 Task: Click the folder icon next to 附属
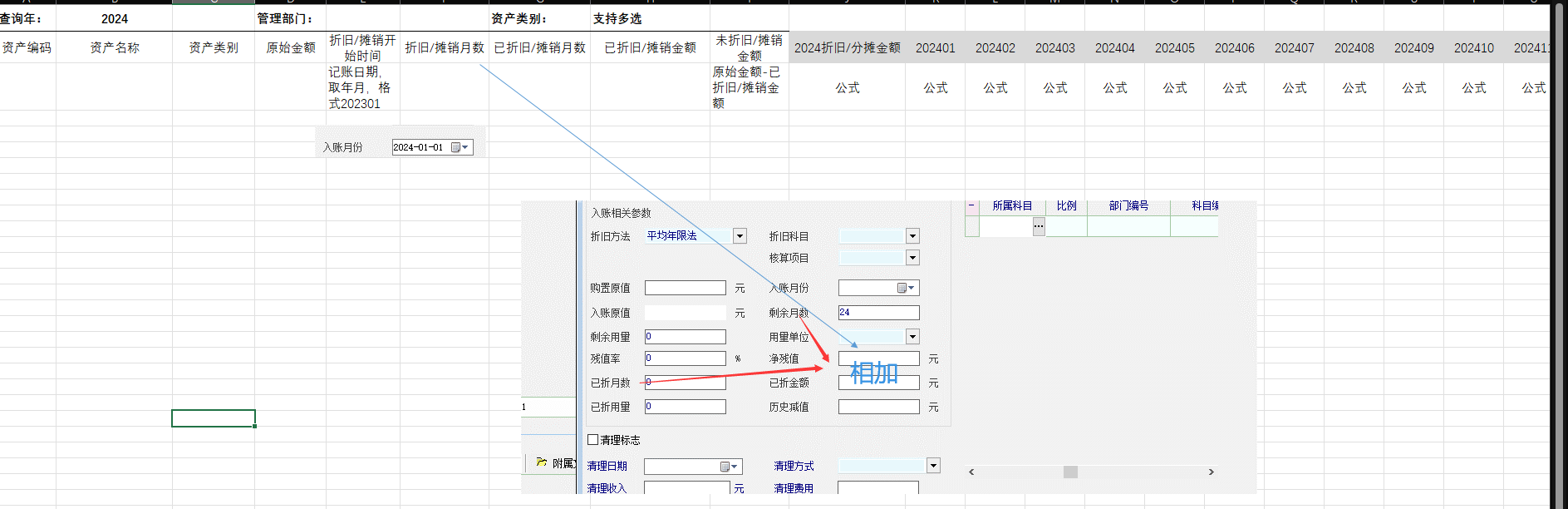pos(542,462)
